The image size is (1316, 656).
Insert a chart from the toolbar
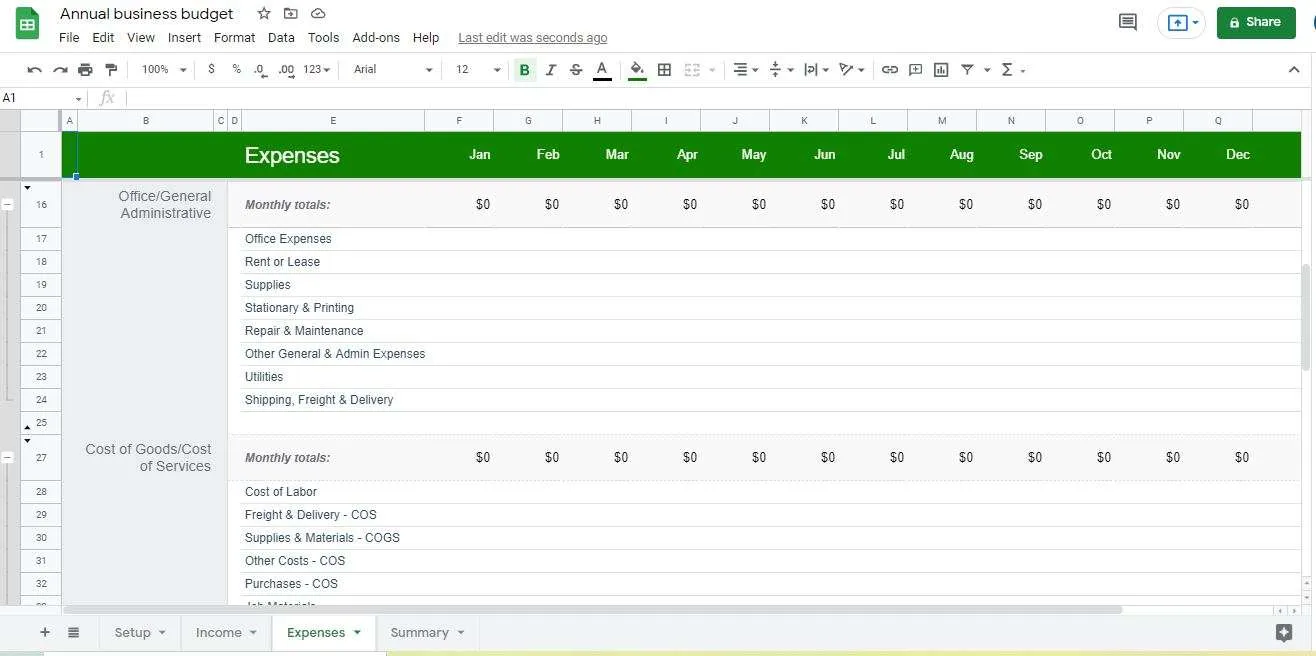coord(941,70)
